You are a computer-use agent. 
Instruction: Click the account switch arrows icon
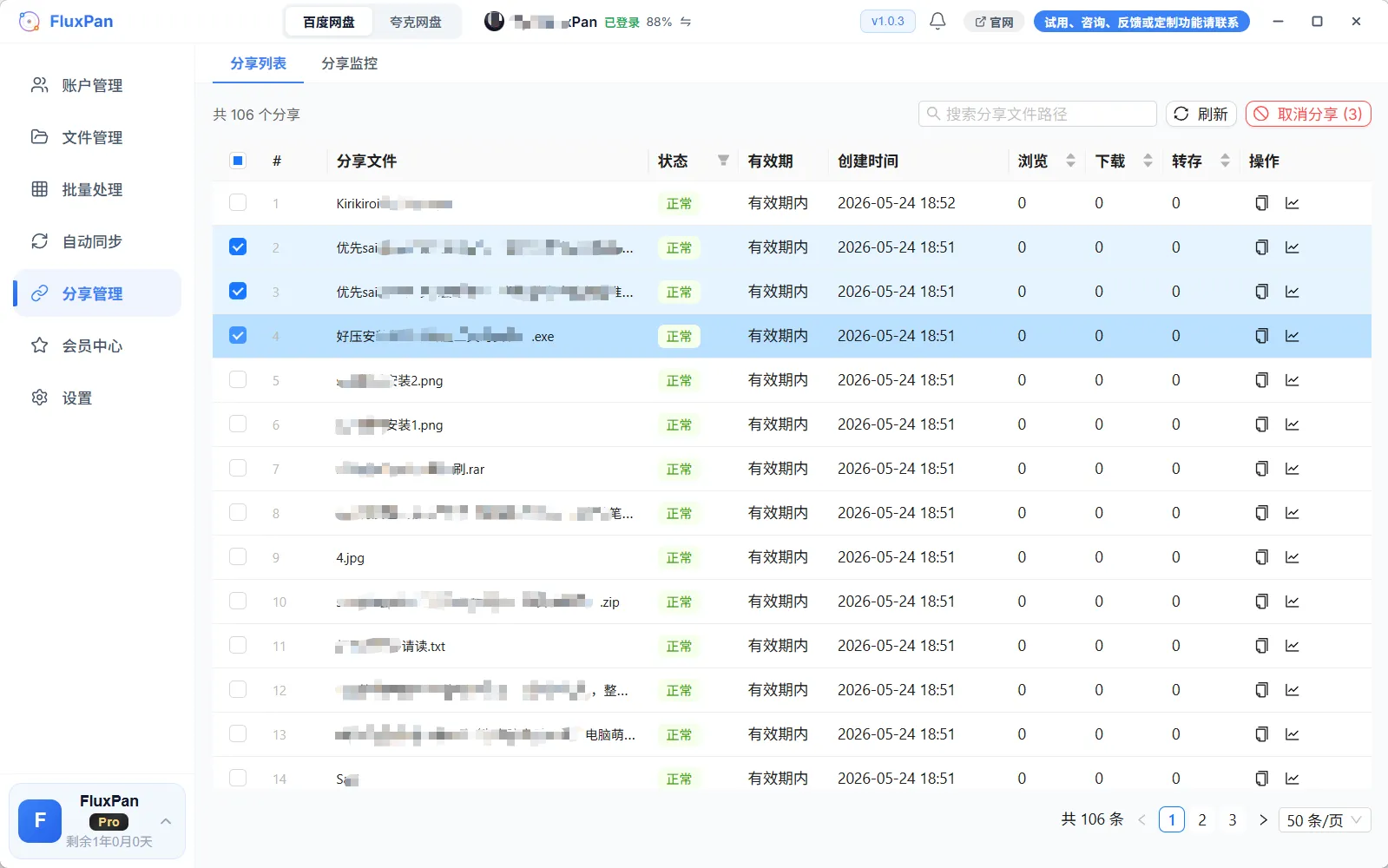[x=686, y=22]
